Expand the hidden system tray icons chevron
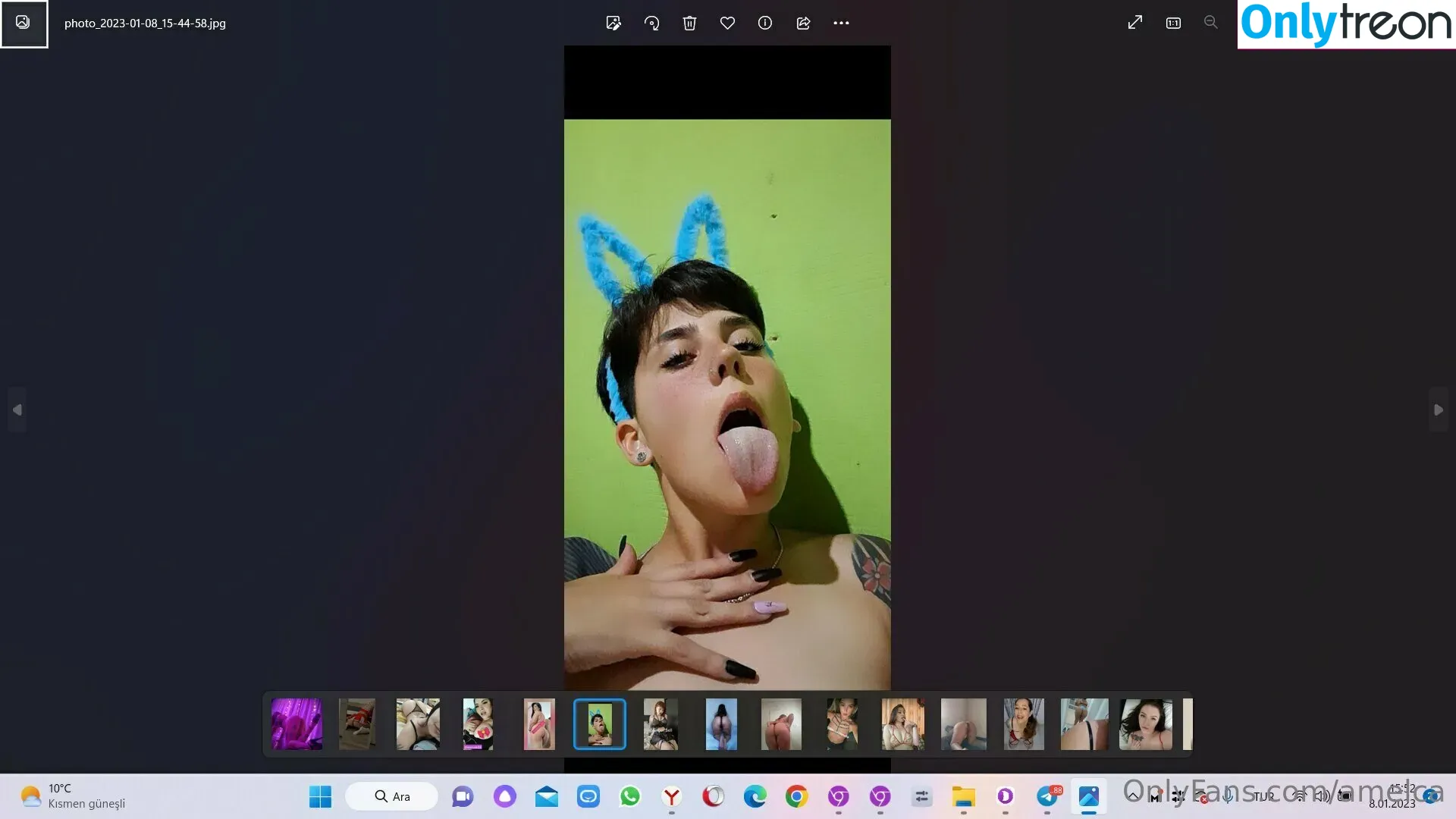This screenshot has width=1456, height=819. 1133,795
